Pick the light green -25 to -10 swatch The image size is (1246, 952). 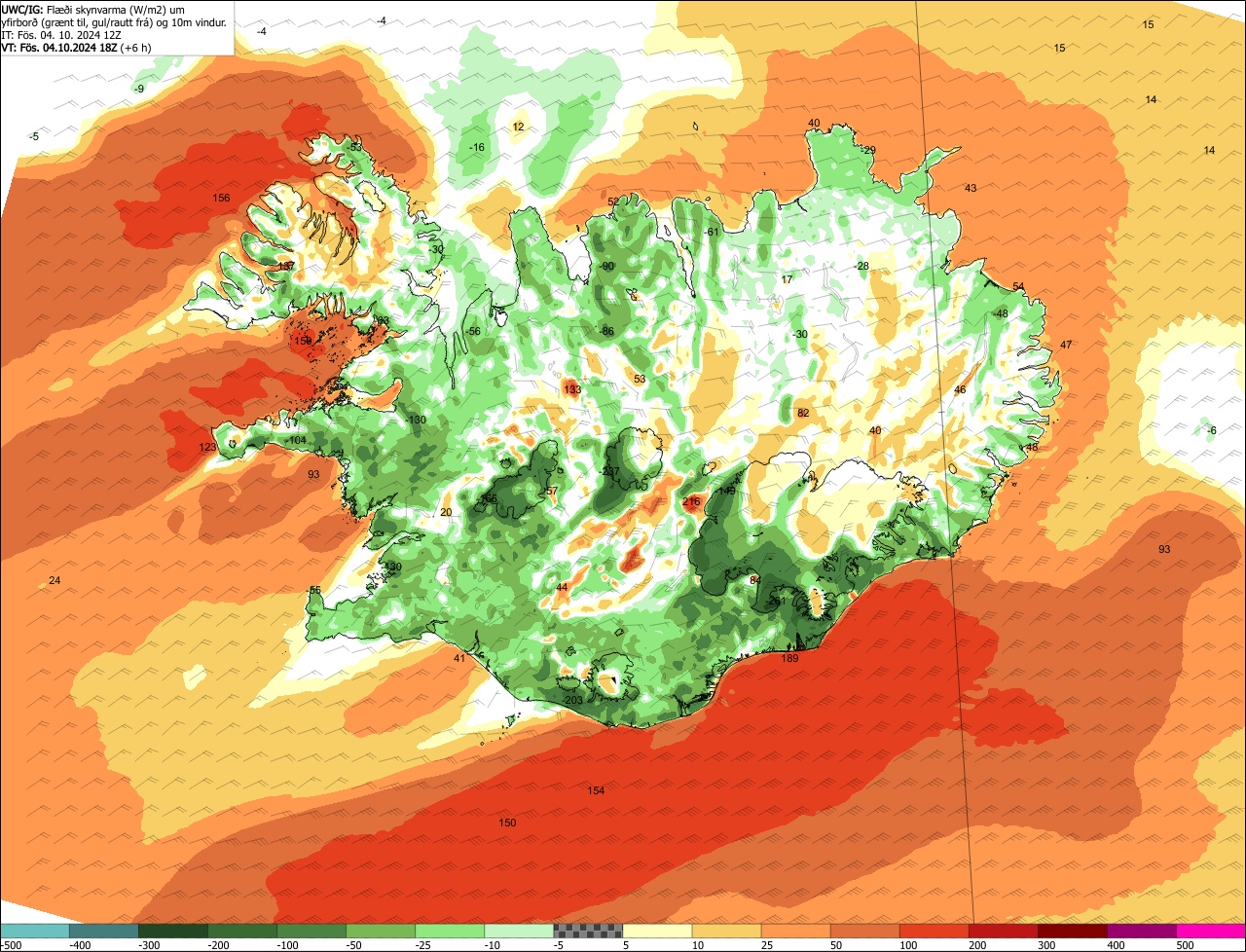(x=450, y=930)
